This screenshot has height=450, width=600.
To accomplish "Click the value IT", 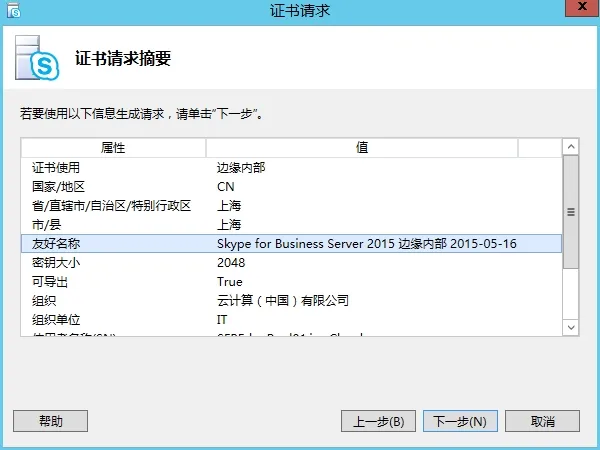I will (222, 320).
